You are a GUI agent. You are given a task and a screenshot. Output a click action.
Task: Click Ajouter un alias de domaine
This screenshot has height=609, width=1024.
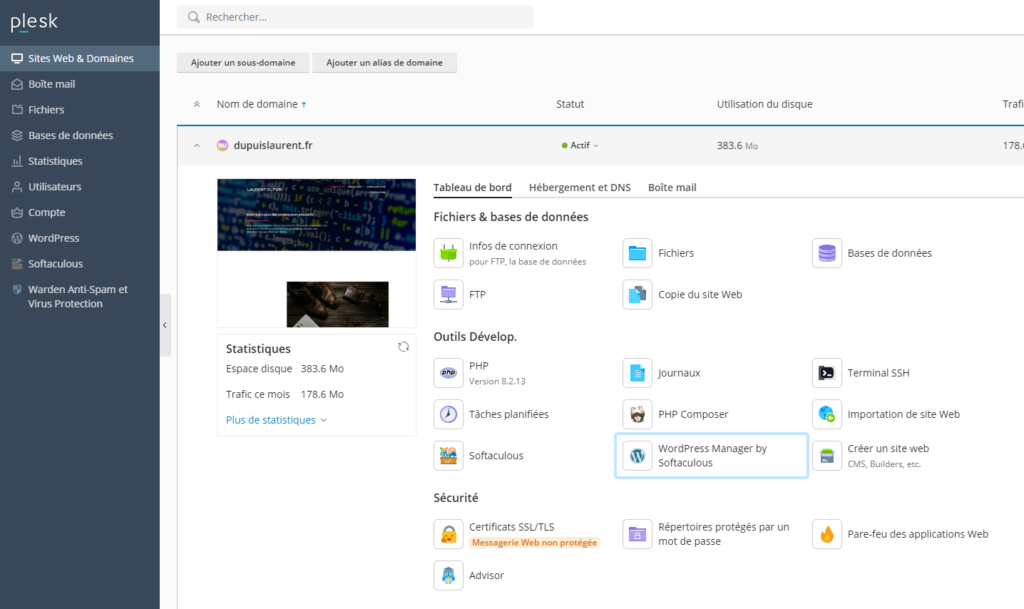(384, 63)
